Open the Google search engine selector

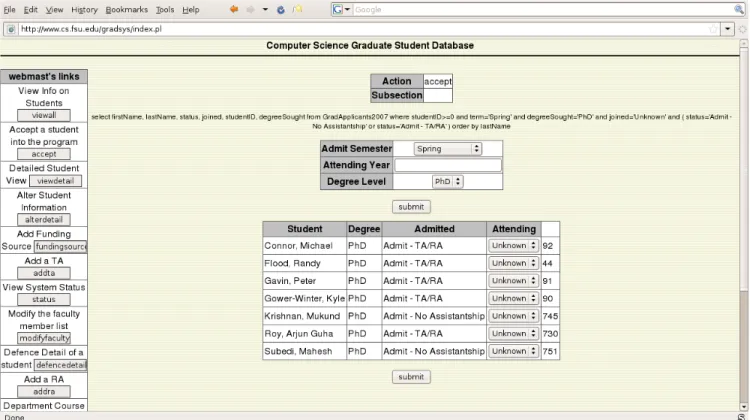click(342, 9)
